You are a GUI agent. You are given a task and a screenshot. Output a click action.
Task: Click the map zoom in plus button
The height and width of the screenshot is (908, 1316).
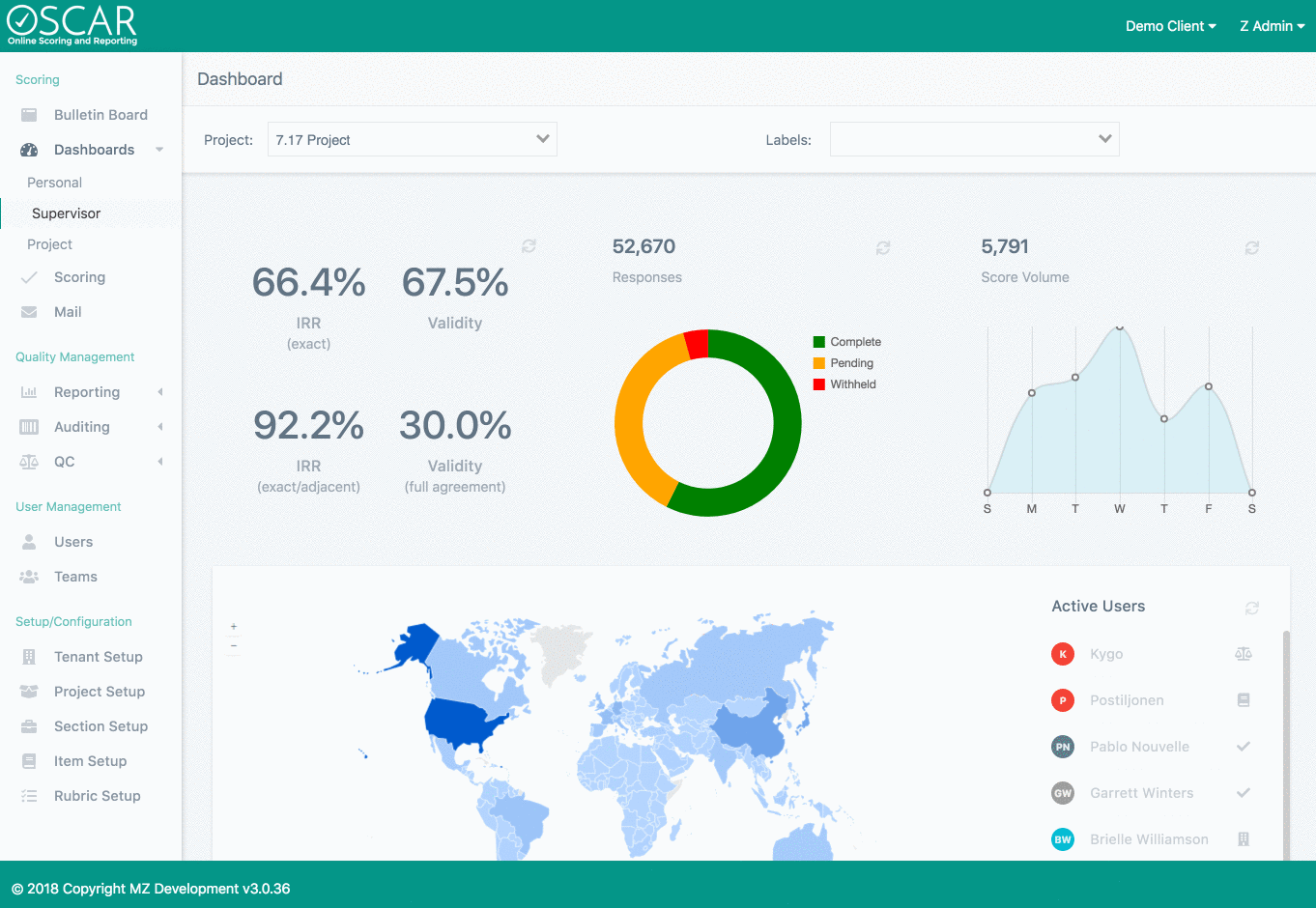tap(234, 627)
